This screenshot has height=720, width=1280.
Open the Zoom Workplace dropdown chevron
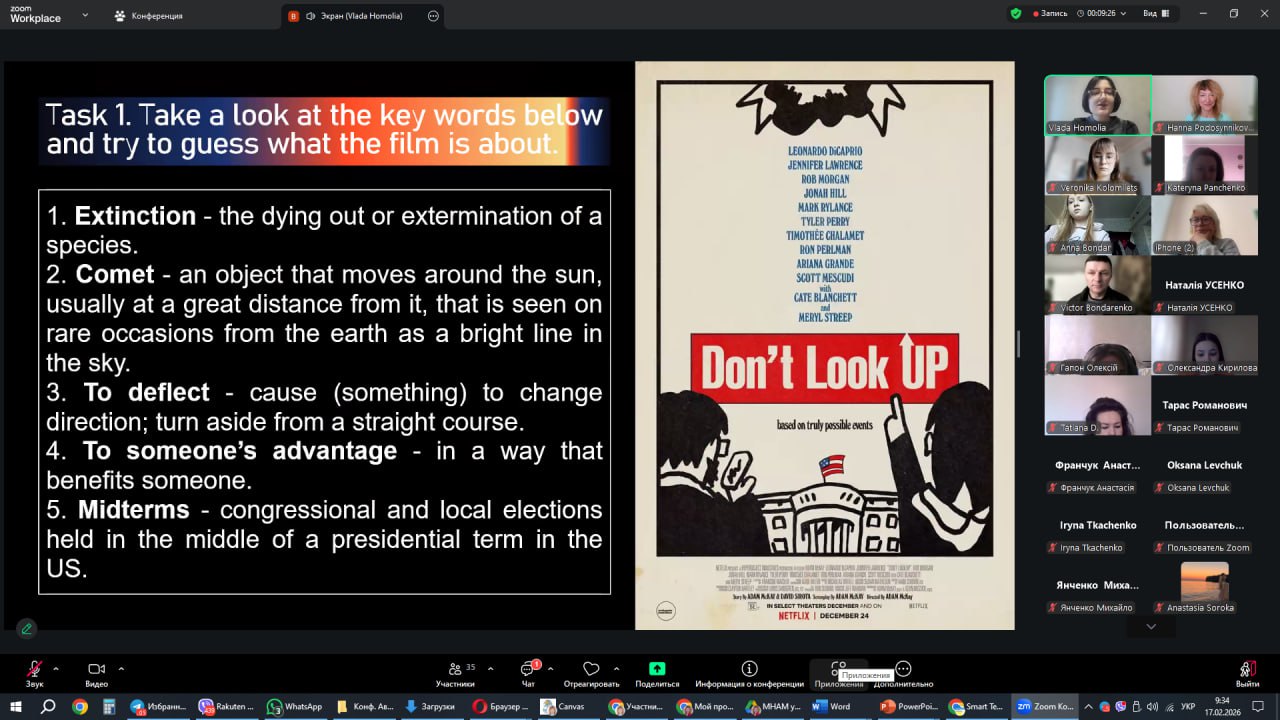pyautogui.click(x=84, y=15)
